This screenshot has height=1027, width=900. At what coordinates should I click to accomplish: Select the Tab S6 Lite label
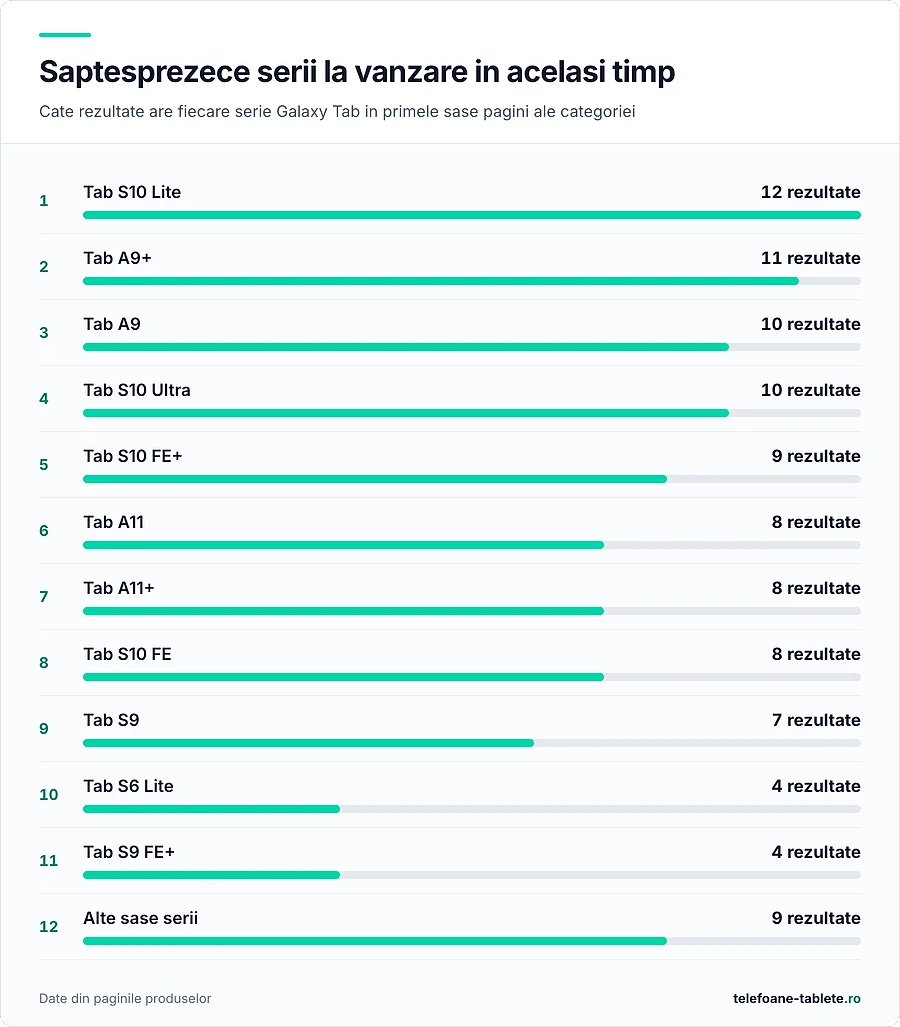[x=128, y=786]
